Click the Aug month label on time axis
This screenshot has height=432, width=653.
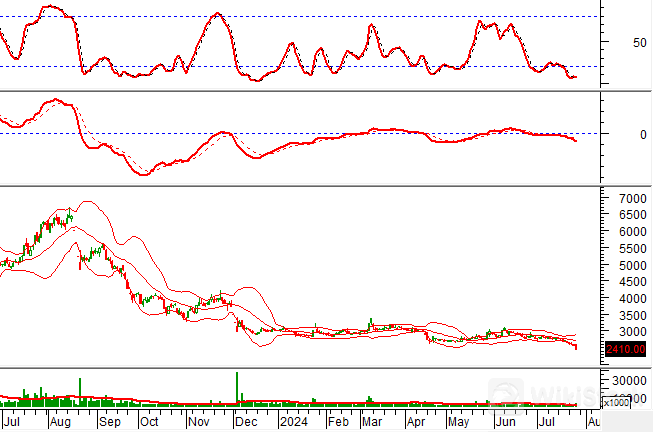point(59,422)
